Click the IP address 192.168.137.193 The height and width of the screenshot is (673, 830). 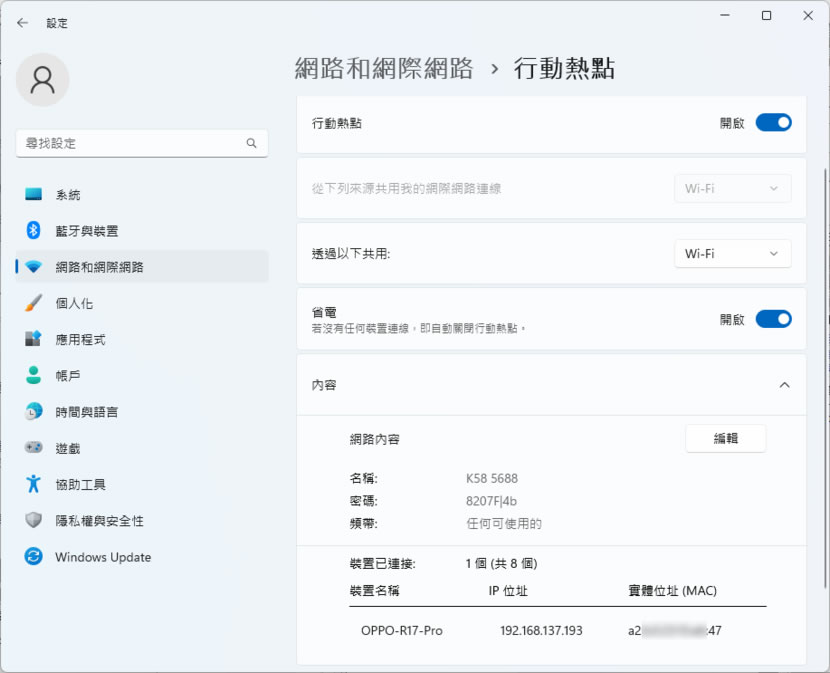tap(541, 631)
